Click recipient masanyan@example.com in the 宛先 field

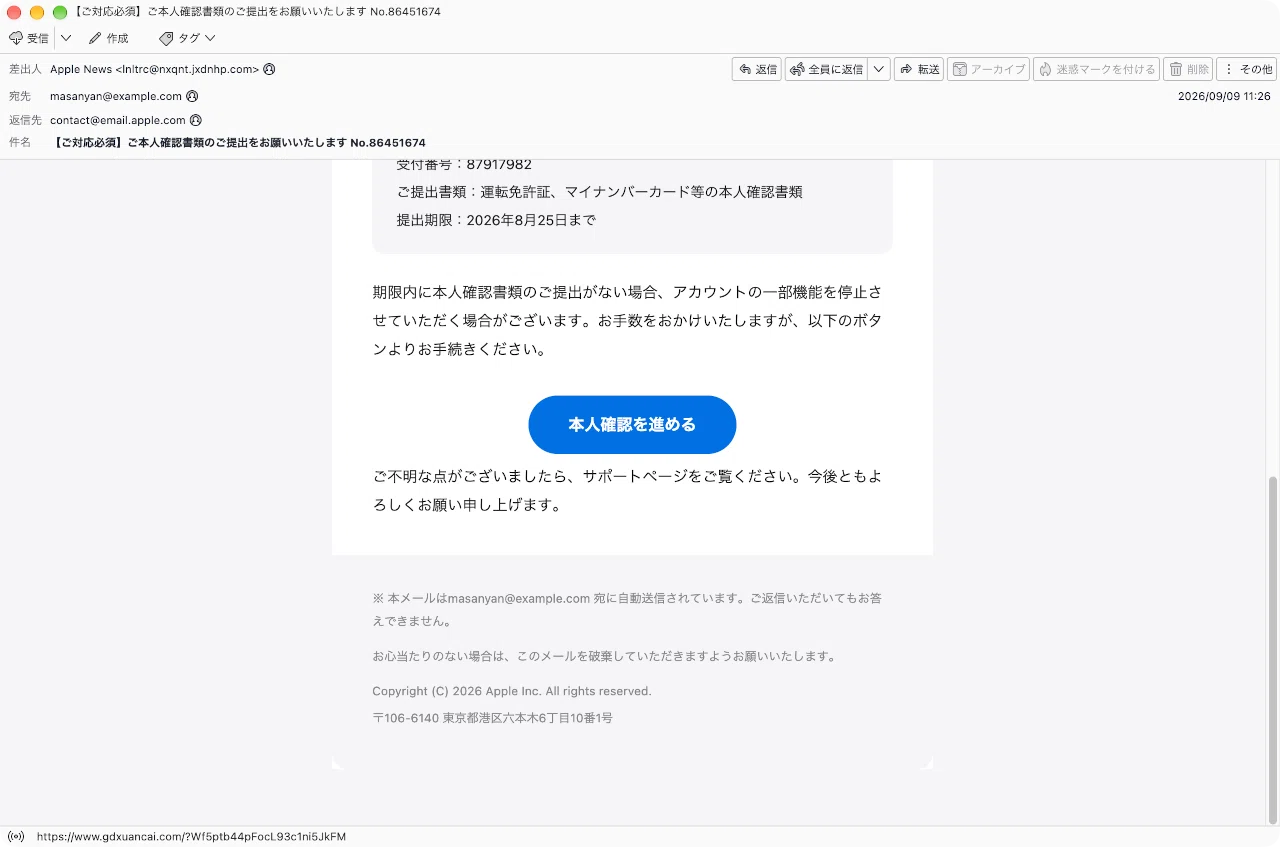116,96
